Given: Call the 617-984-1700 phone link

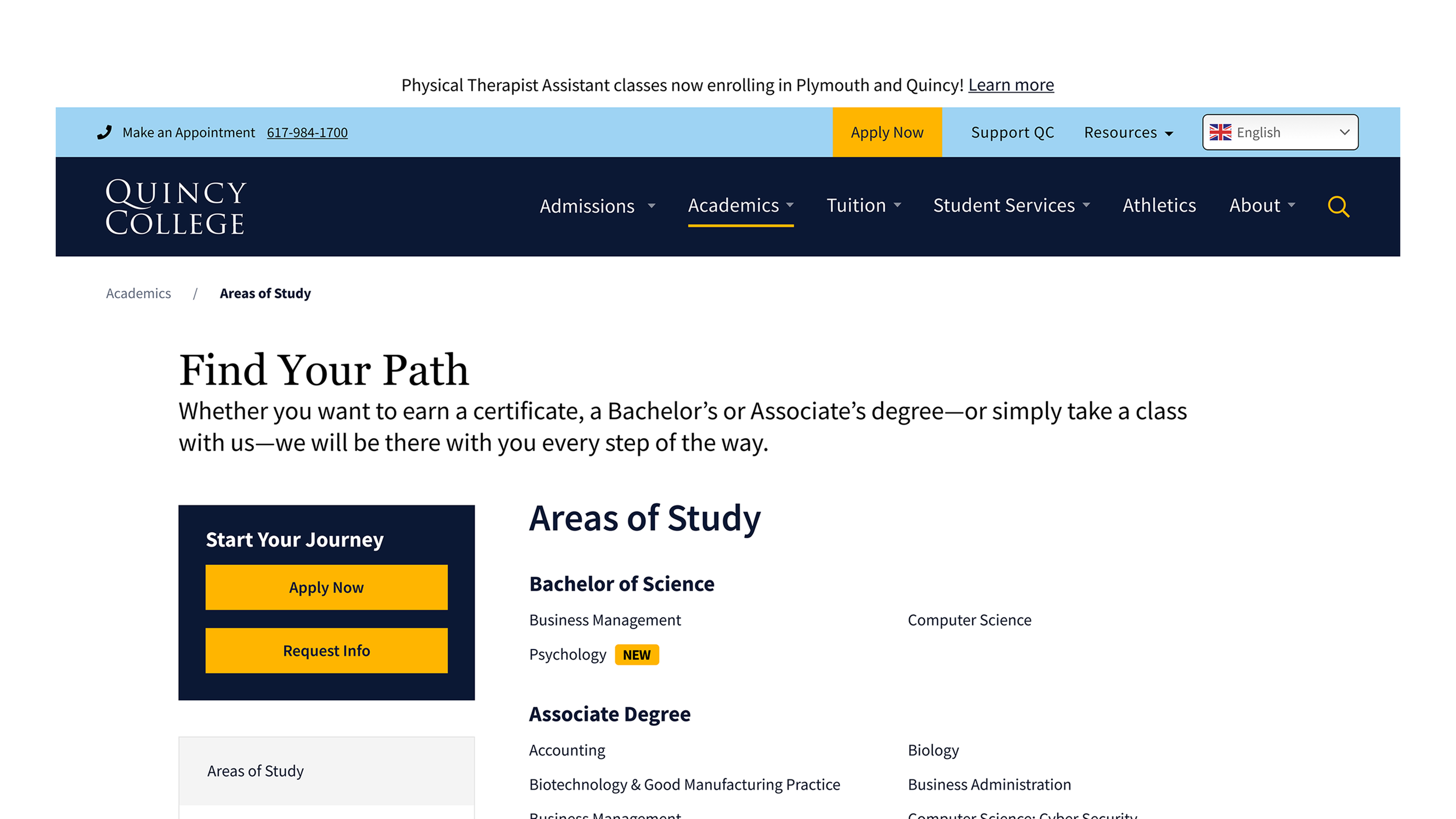Looking at the screenshot, I should click(x=307, y=133).
